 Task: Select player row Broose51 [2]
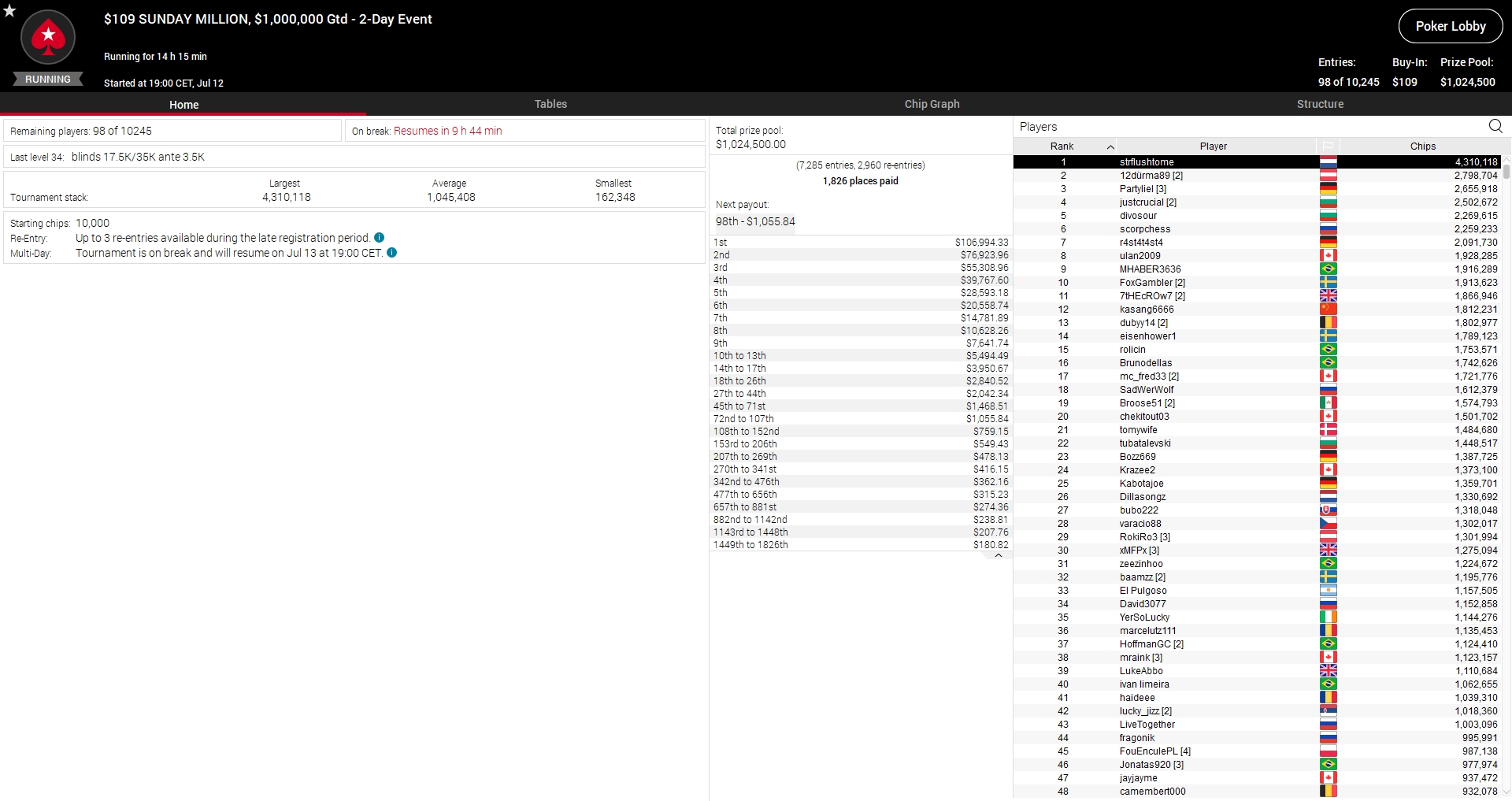(1258, 402)
